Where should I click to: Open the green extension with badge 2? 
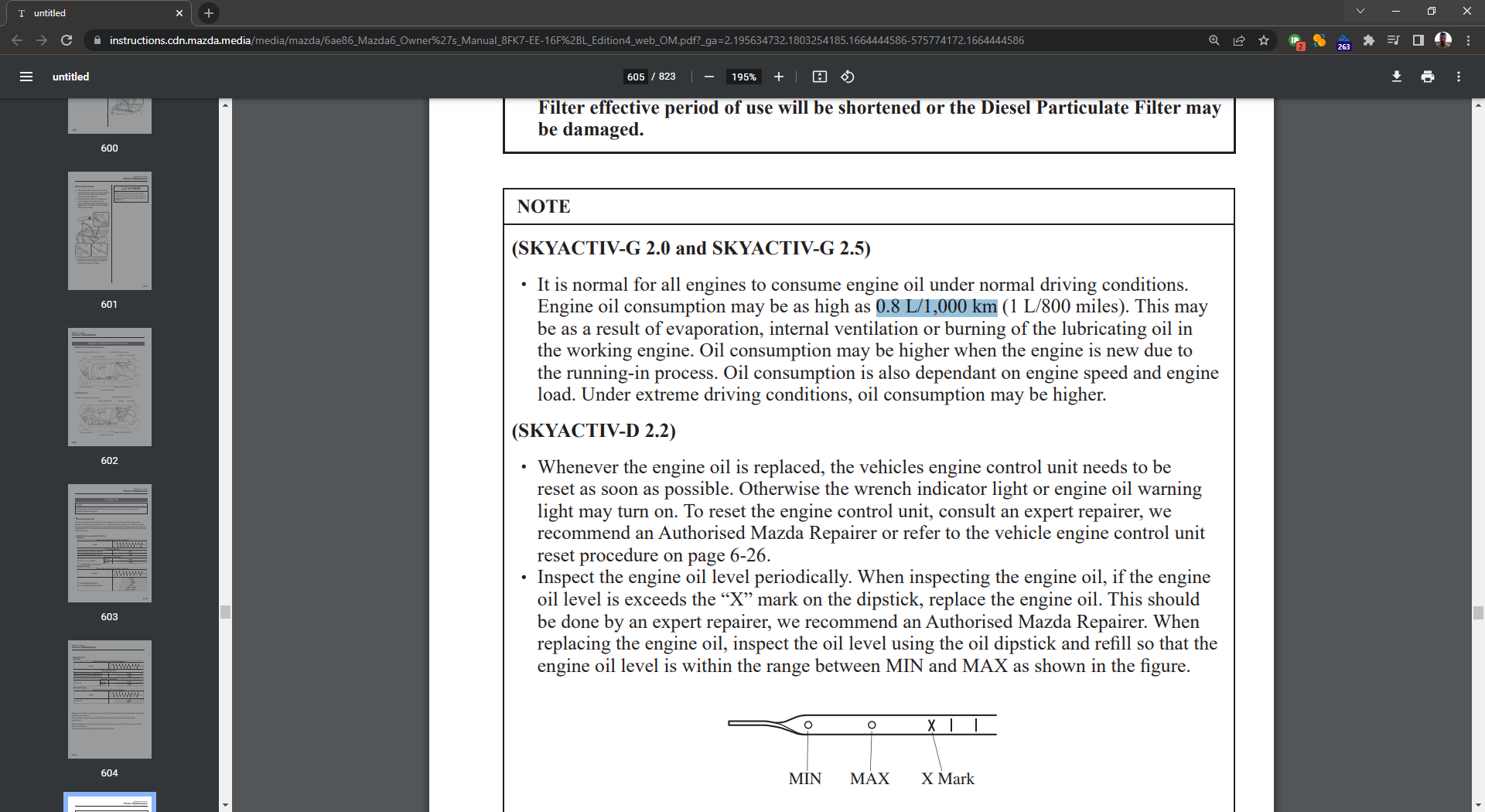click(1296, 41)
